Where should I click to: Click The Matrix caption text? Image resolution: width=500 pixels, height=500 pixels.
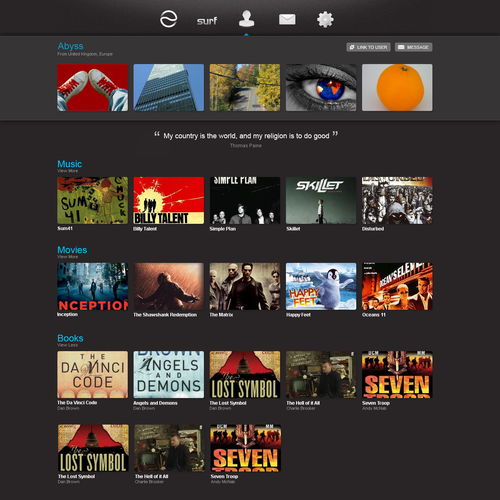(x=221, y=315)
